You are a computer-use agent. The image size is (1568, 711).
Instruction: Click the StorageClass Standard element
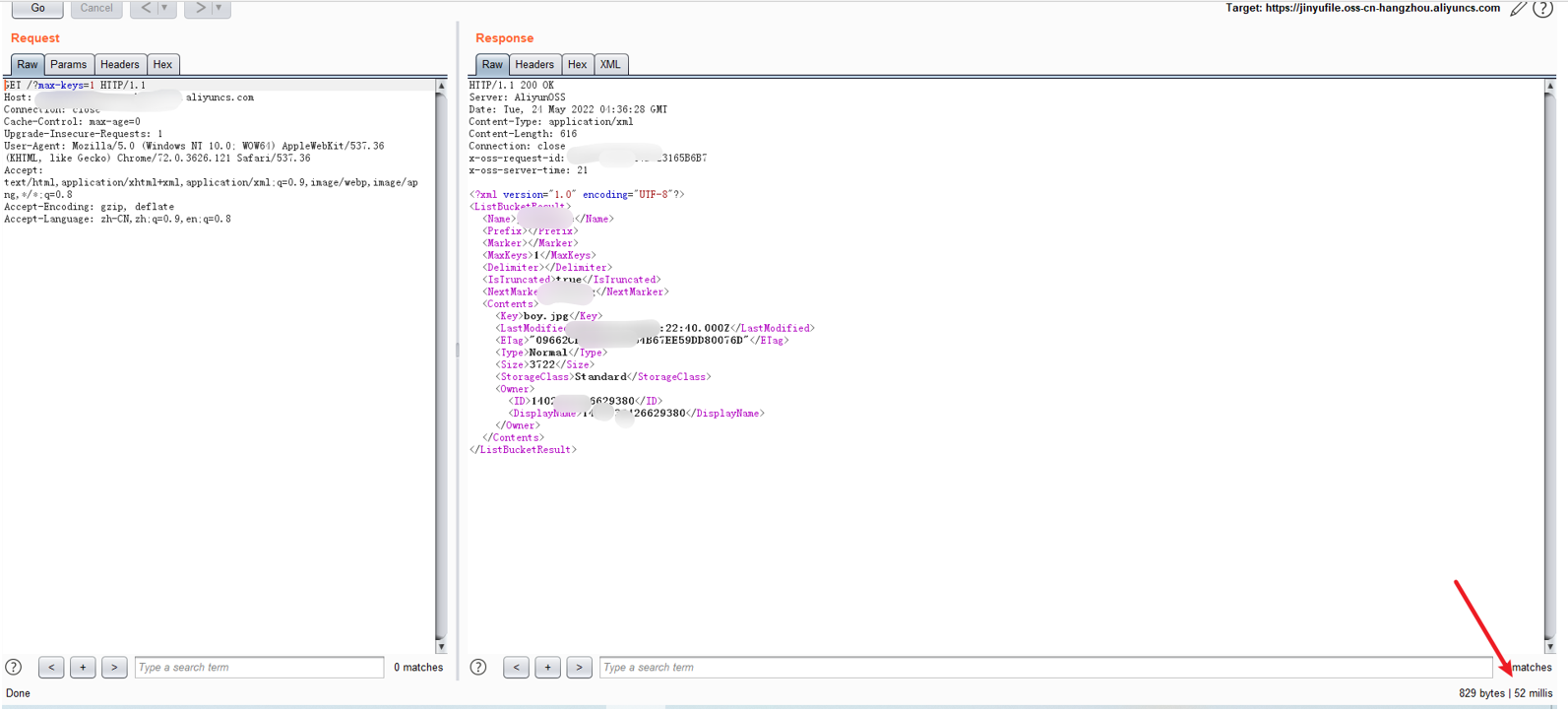602,376
